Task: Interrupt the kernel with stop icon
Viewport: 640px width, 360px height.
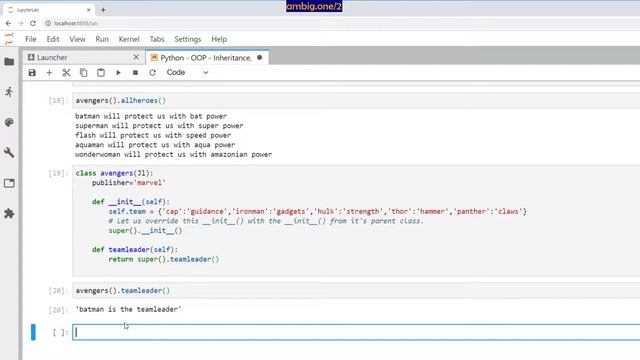Action: click(x=136, y=73)
